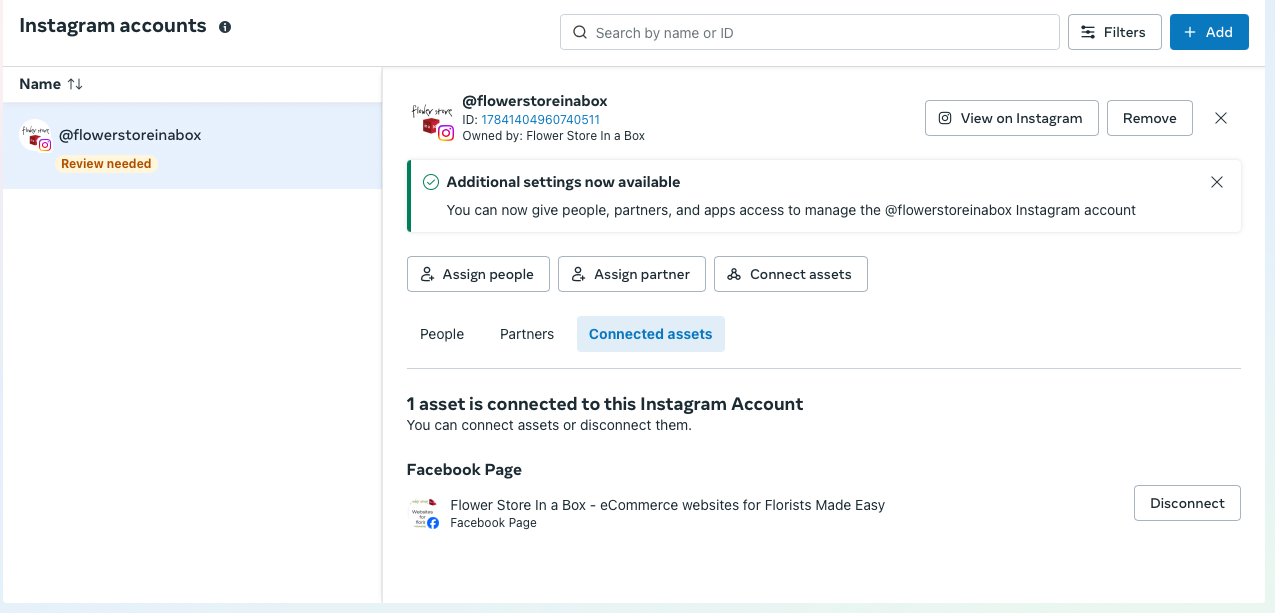Click the search magnifier icon
The image size is (1275, 613).
click(x=579, y=33)
